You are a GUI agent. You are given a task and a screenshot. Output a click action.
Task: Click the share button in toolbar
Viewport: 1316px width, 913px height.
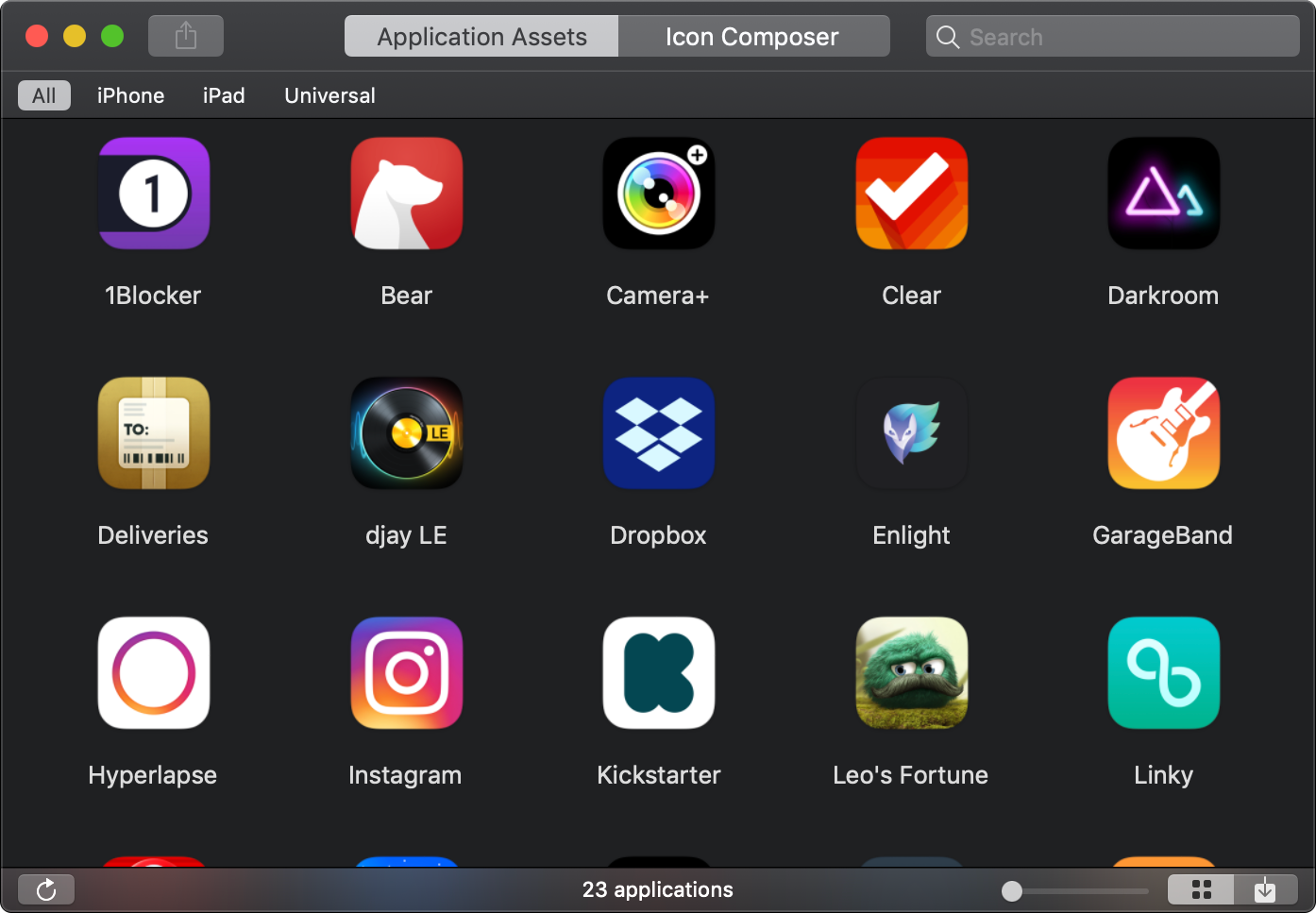[x=186, y=37]
